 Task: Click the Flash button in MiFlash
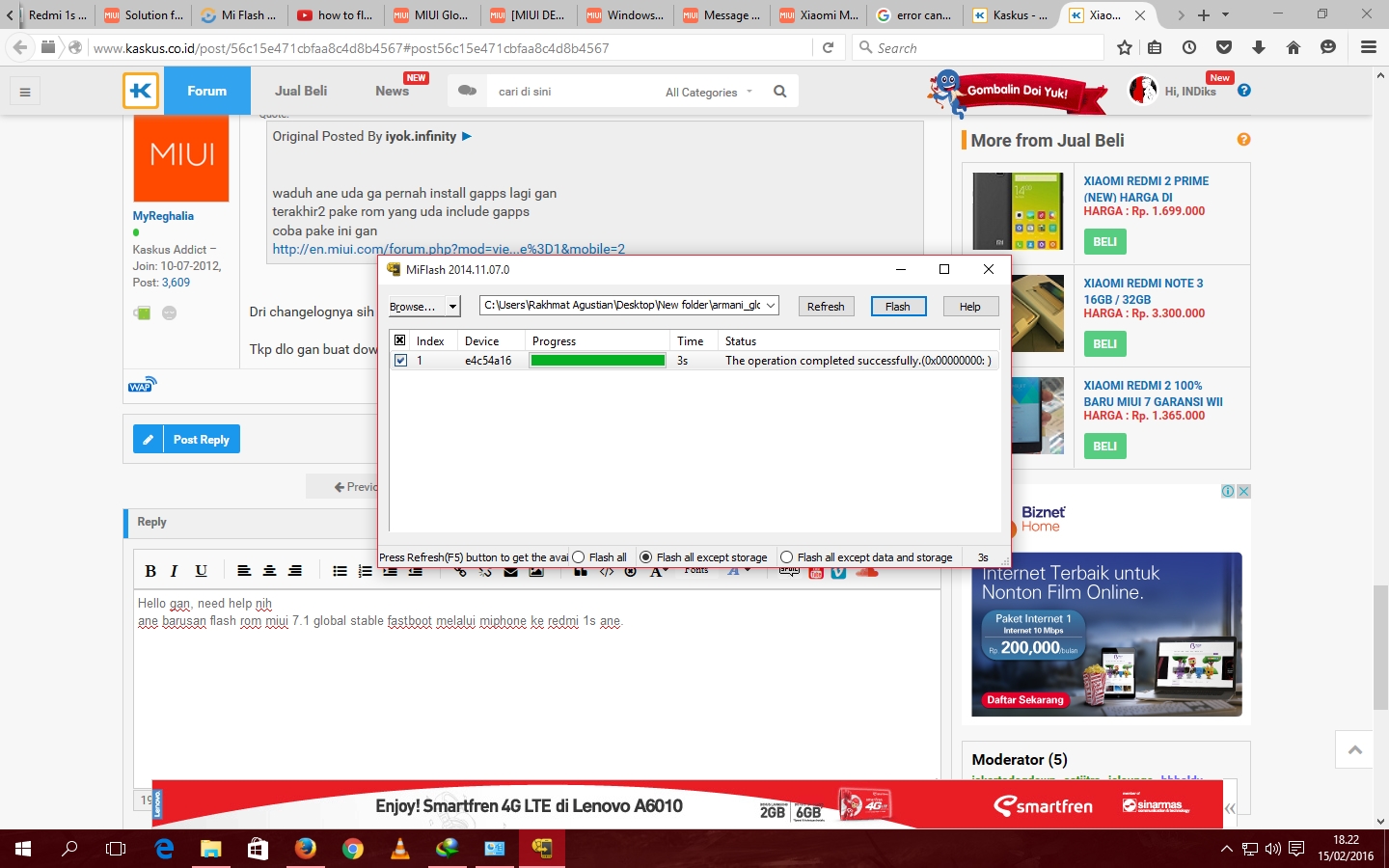pyautogui.click(x=898, y=307)
